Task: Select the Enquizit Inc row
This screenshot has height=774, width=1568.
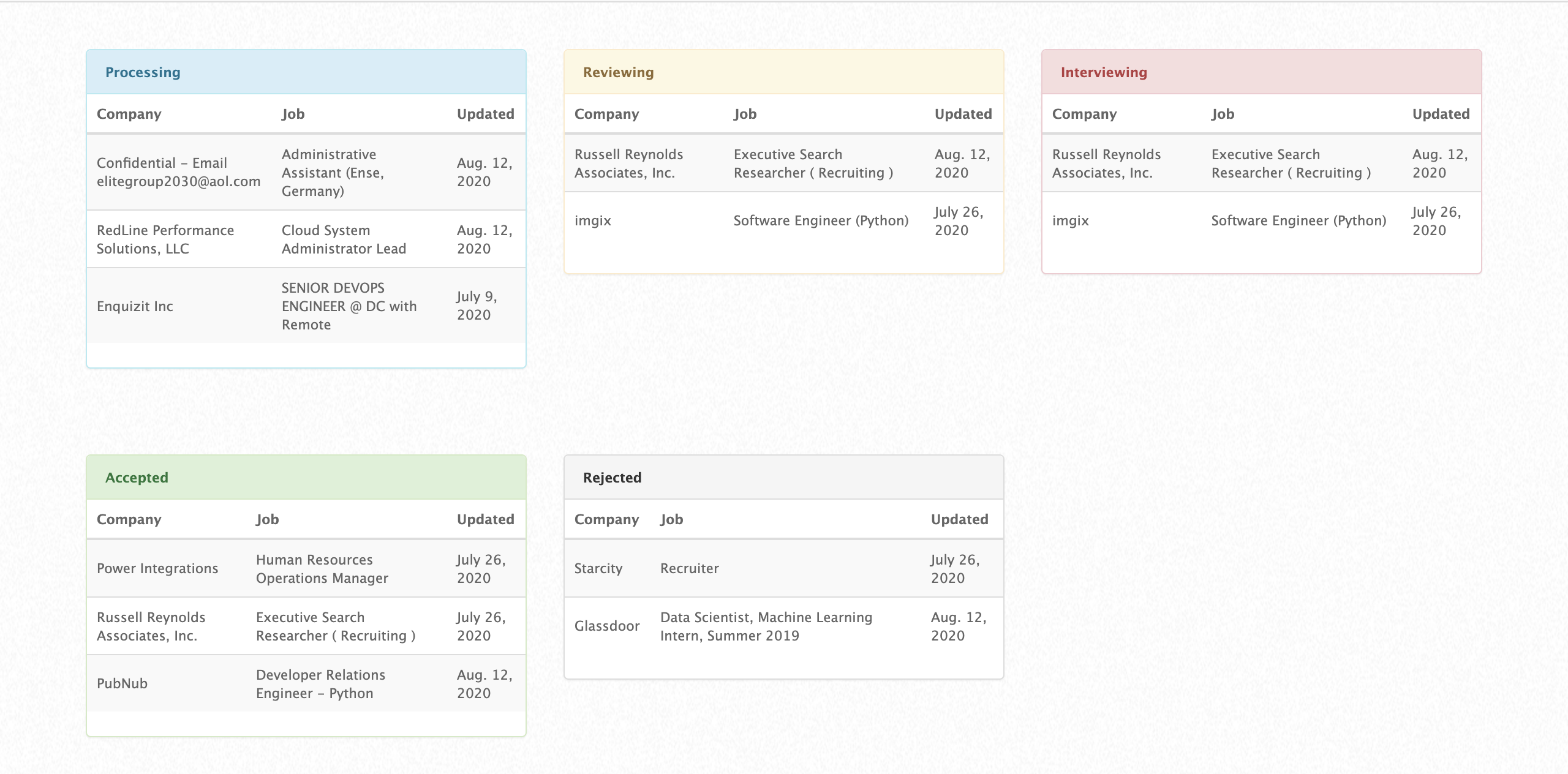Action: (135, 306)
